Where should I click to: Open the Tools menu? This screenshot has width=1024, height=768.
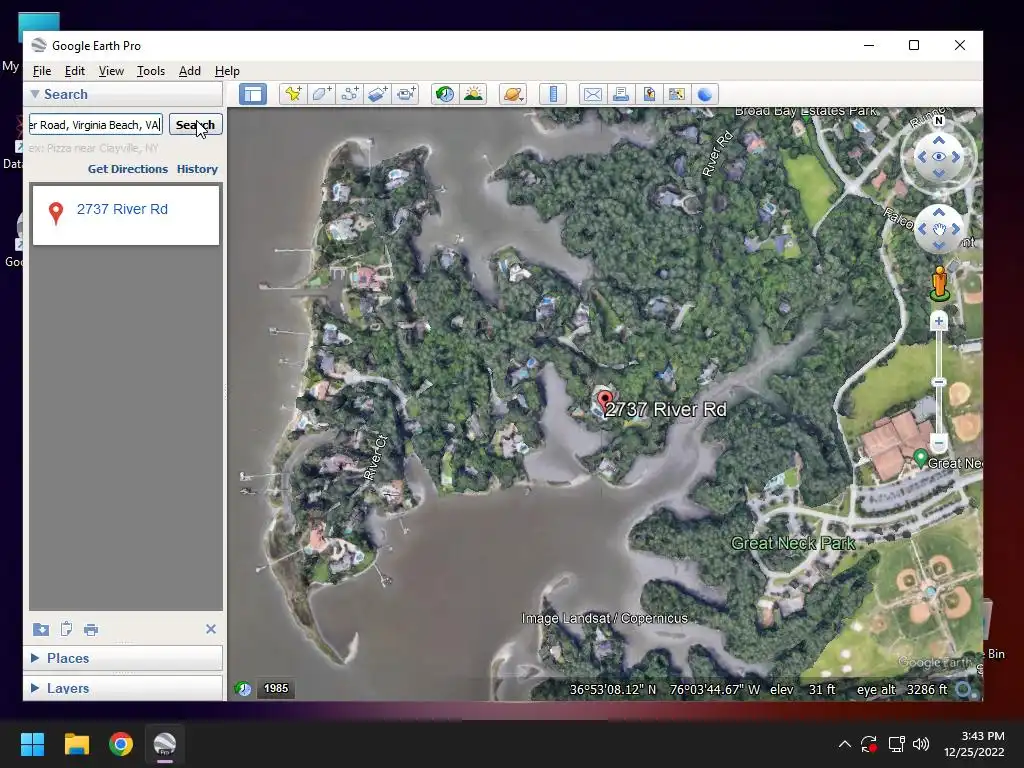pyautogui.click(x=151, y=71)
